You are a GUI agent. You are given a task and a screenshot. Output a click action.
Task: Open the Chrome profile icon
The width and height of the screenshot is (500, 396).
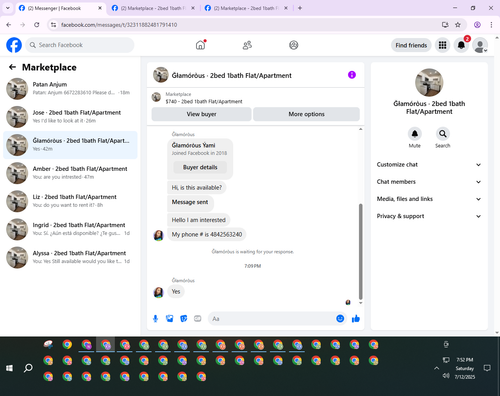pos(477,25)
